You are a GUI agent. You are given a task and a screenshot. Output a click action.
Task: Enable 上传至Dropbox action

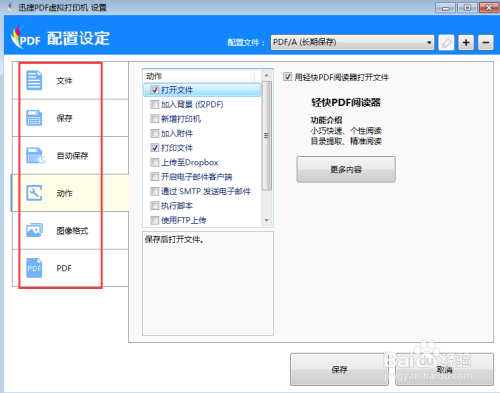(x=155, y=162)
